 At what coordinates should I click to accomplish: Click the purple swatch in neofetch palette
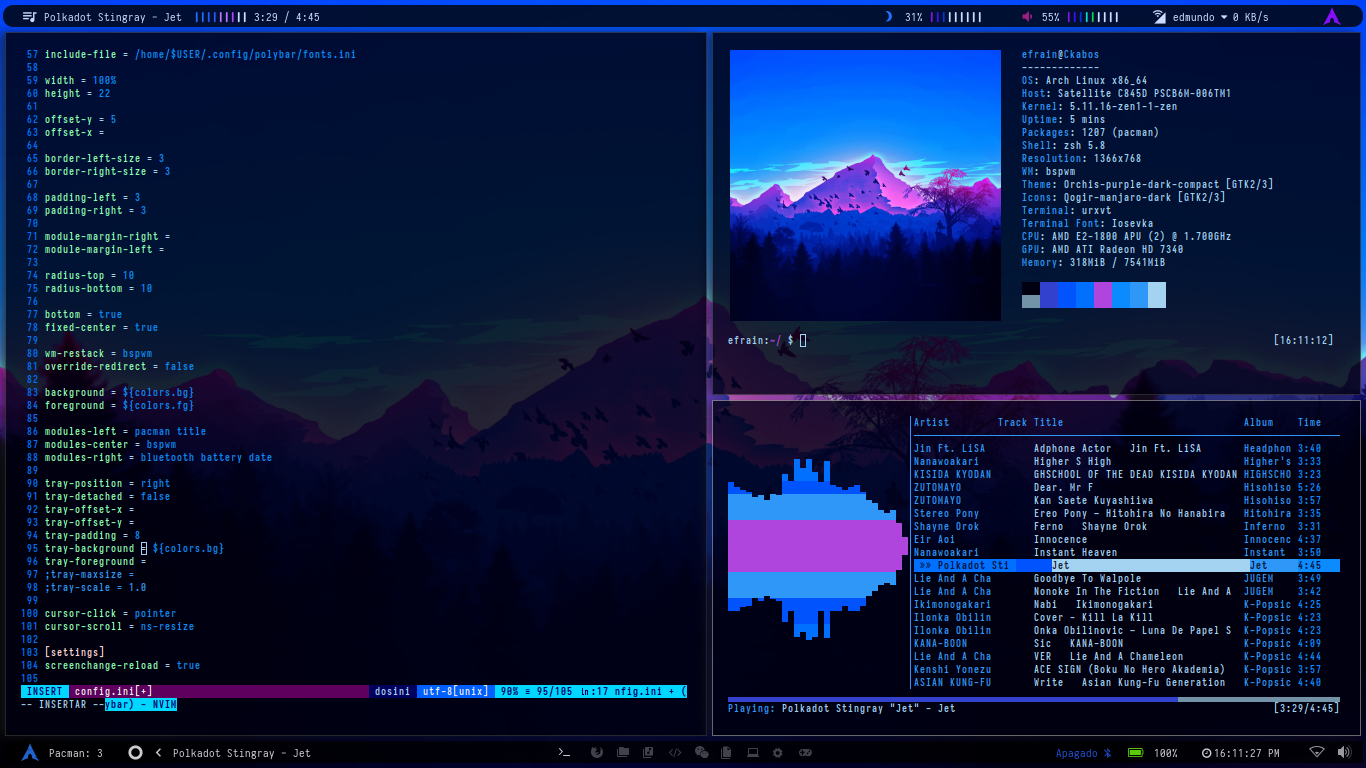[x=1102, y=295]
